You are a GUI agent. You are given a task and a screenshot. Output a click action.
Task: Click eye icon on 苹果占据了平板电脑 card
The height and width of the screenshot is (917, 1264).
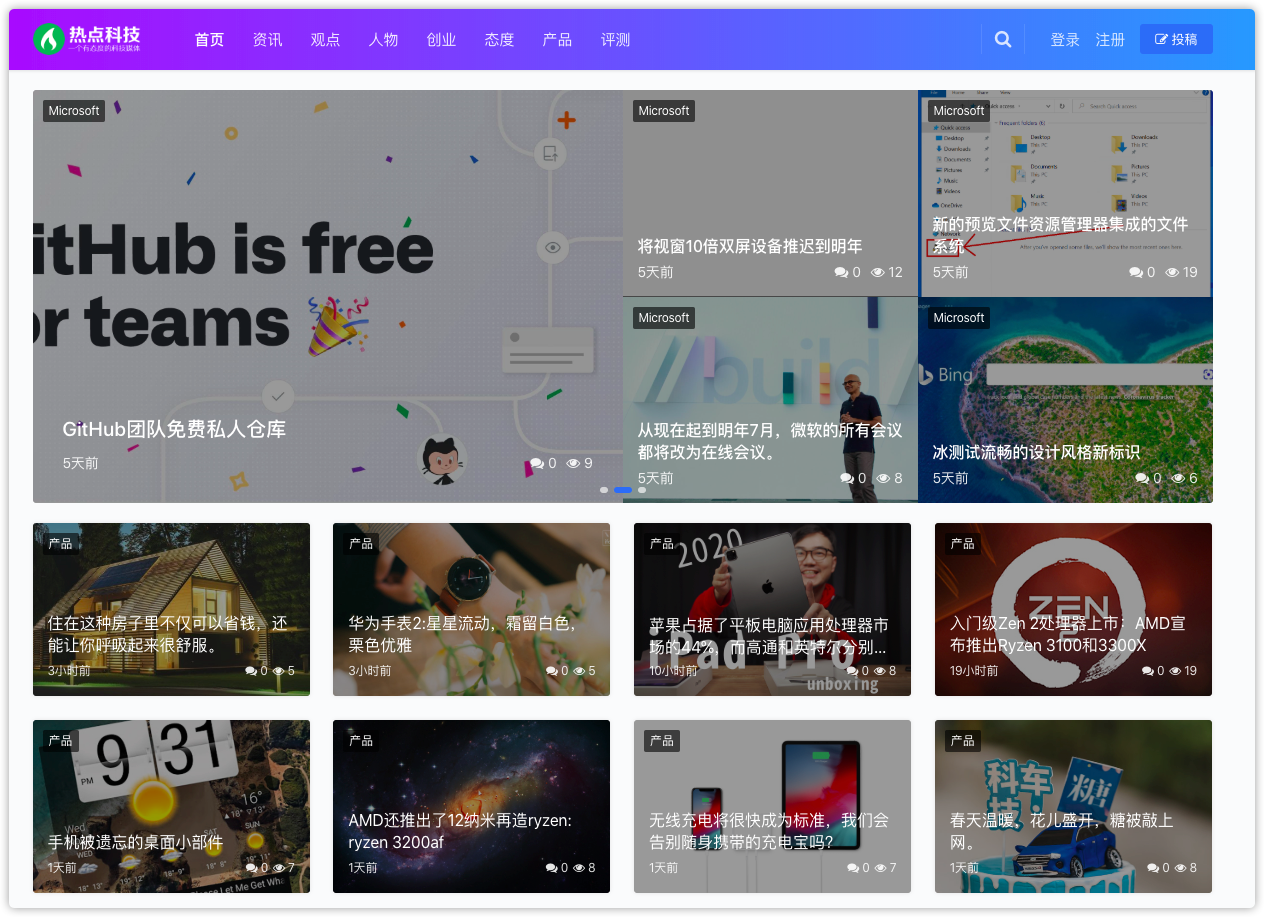(x=881, y=671)
